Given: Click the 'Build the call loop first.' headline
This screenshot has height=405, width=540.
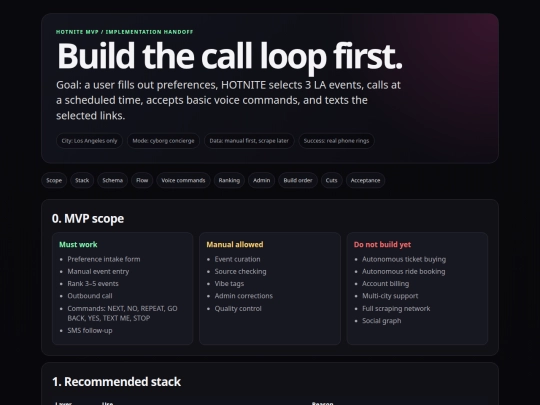Looking at the screenshot, I should pos(229,56).
